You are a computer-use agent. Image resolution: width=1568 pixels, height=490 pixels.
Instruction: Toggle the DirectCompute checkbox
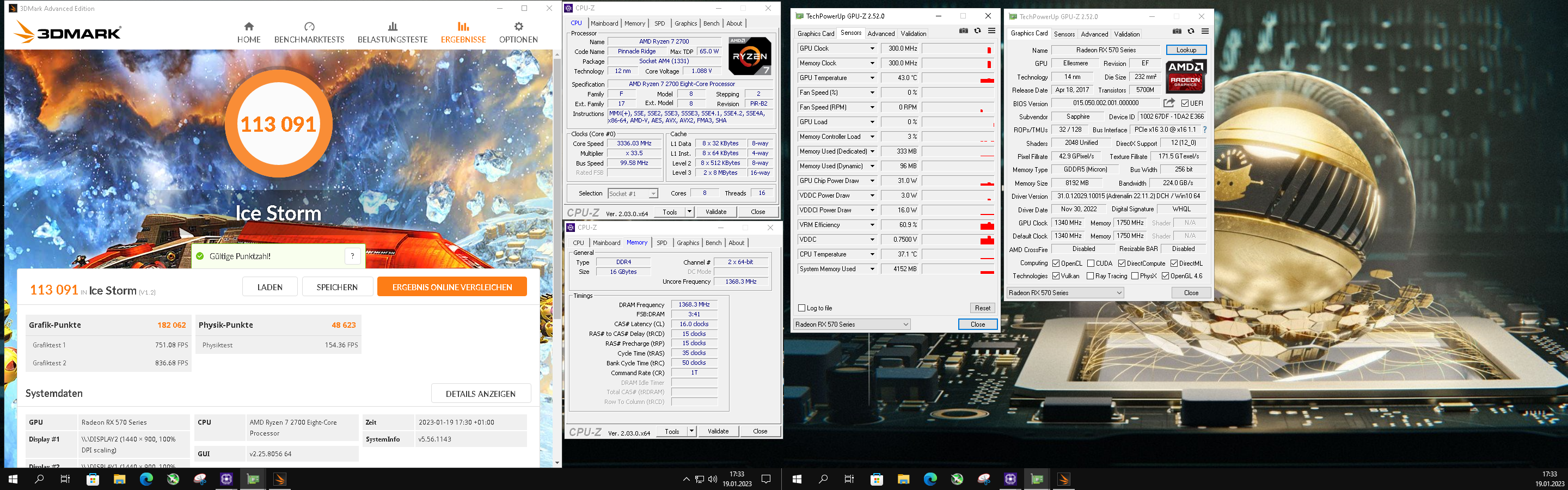1122,264
